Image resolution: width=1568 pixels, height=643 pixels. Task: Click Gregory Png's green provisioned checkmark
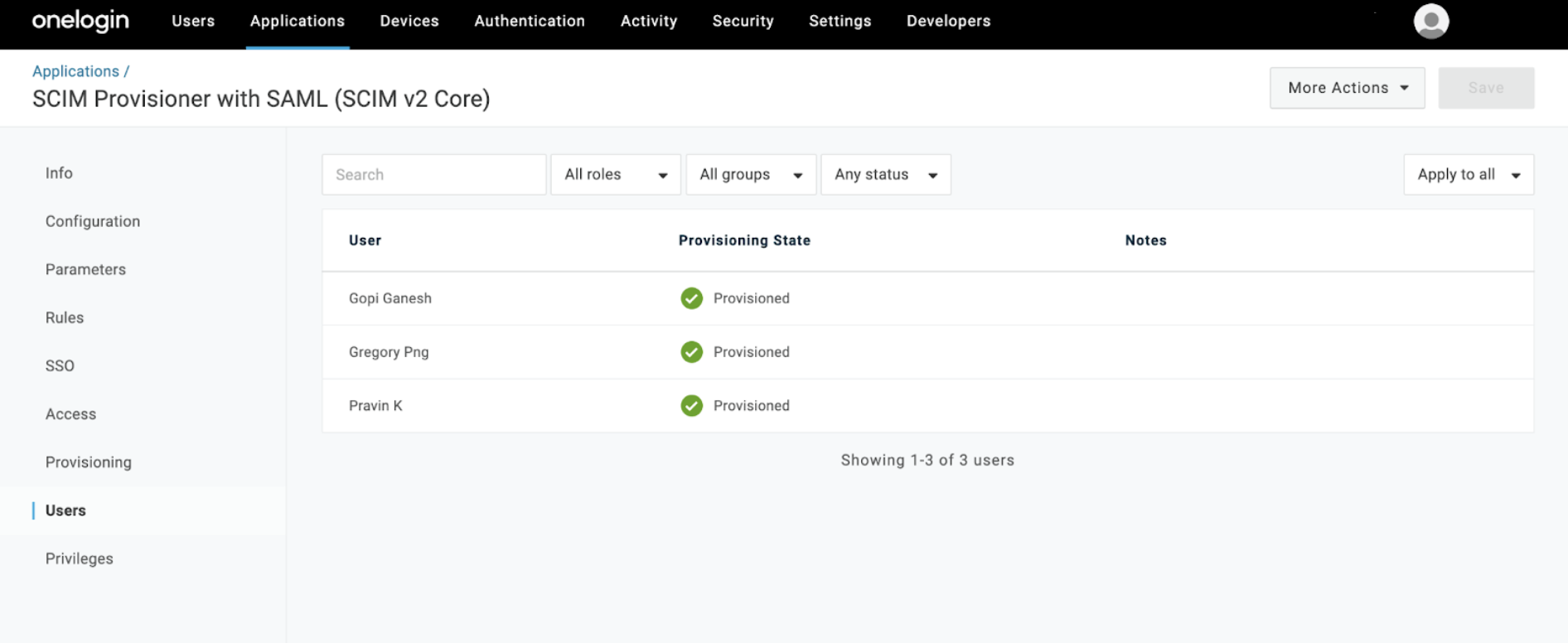click(x=691, y=352)
